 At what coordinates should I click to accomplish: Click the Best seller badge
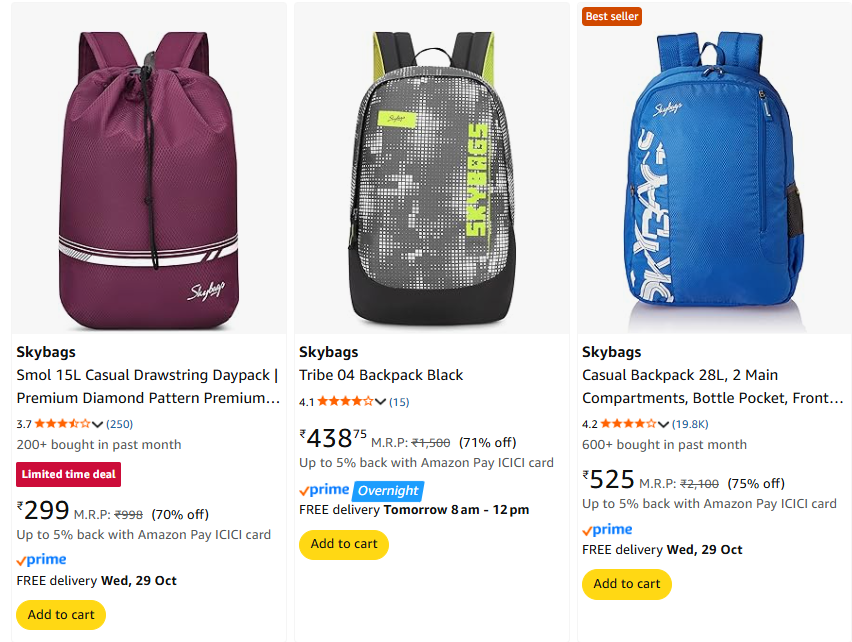(x=612, y=16)
